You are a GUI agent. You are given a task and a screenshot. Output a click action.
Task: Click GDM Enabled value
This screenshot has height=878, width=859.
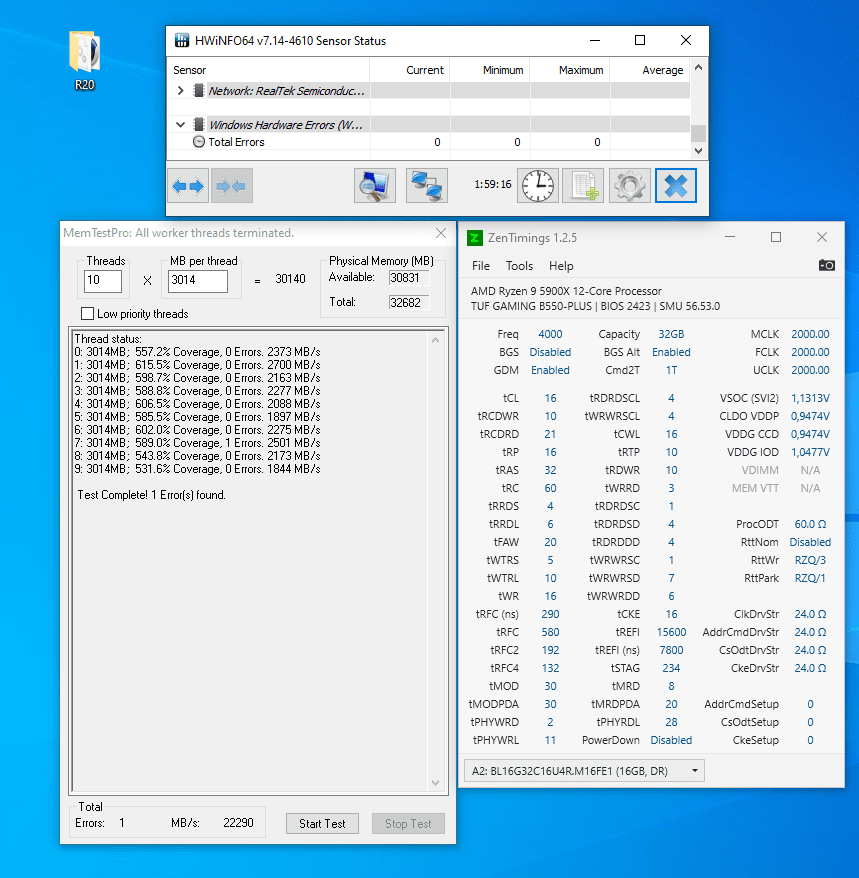coord(550,370)
